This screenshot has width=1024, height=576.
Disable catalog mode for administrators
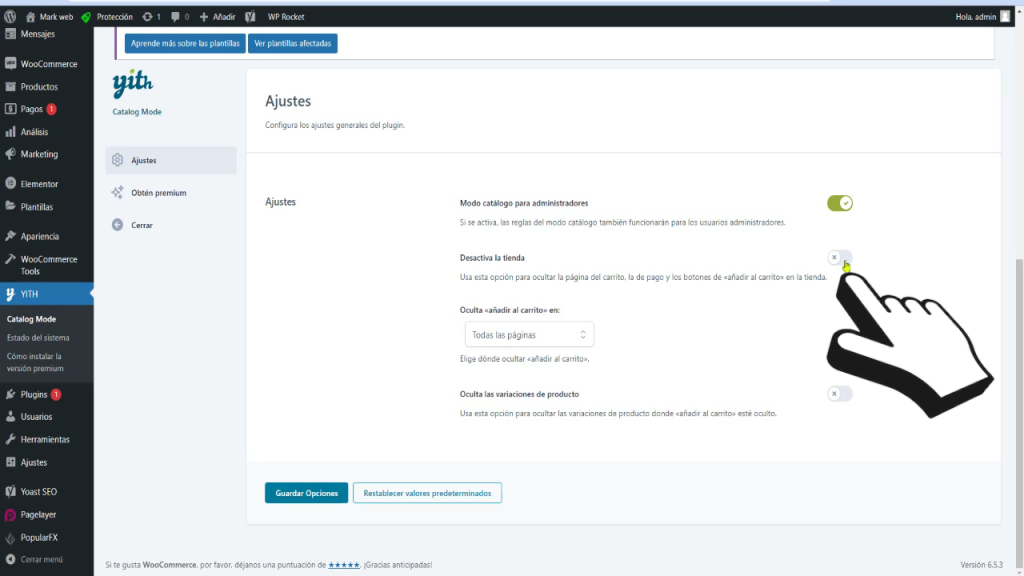(840, 201)
